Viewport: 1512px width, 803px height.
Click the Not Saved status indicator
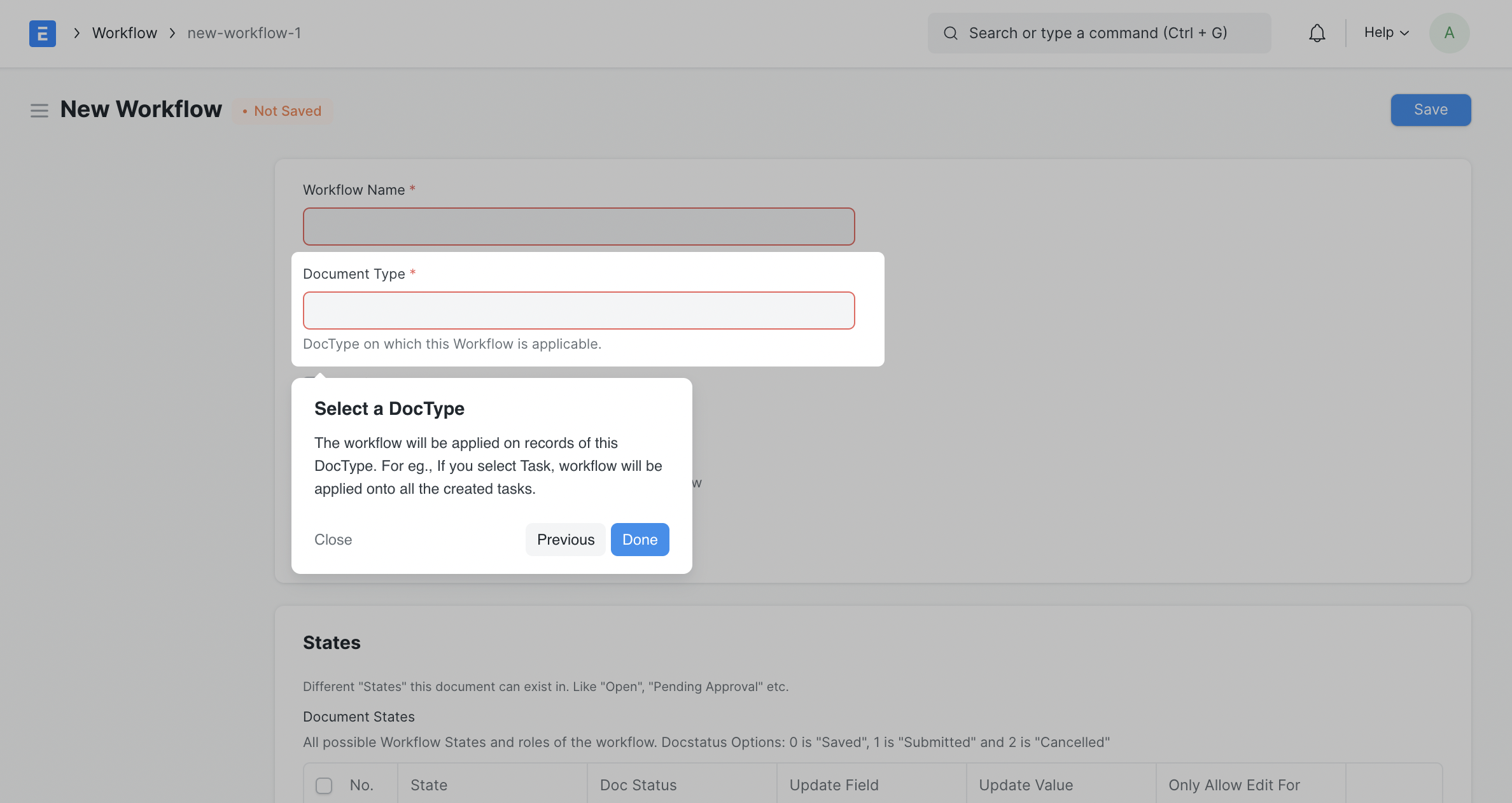click(282, 111)
